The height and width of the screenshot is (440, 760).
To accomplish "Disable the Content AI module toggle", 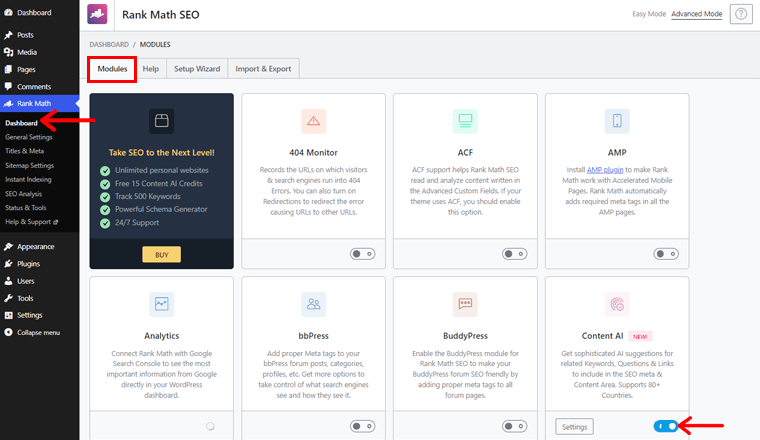I will pos(666,426).
